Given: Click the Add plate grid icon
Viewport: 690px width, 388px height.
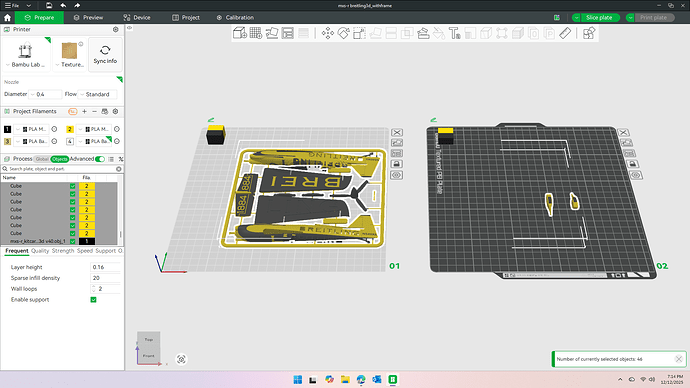Looking at the screenshot, I should click(256, 33).
